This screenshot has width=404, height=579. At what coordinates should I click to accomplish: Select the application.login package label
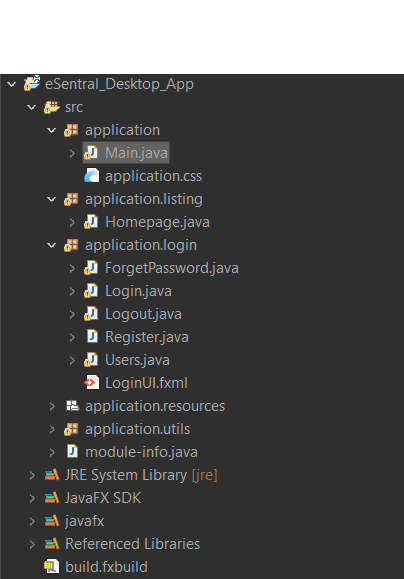click(x=141, y=246)
